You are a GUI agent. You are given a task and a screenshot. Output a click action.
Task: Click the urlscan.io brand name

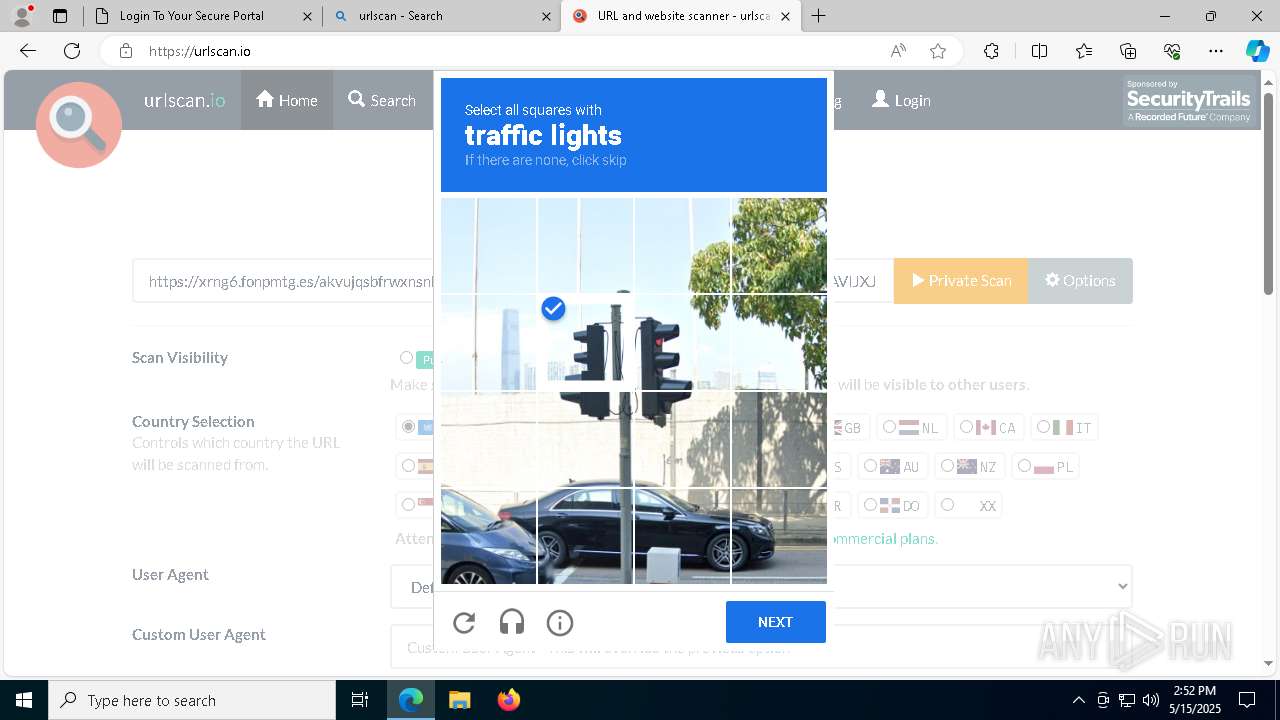pos(185,100)
